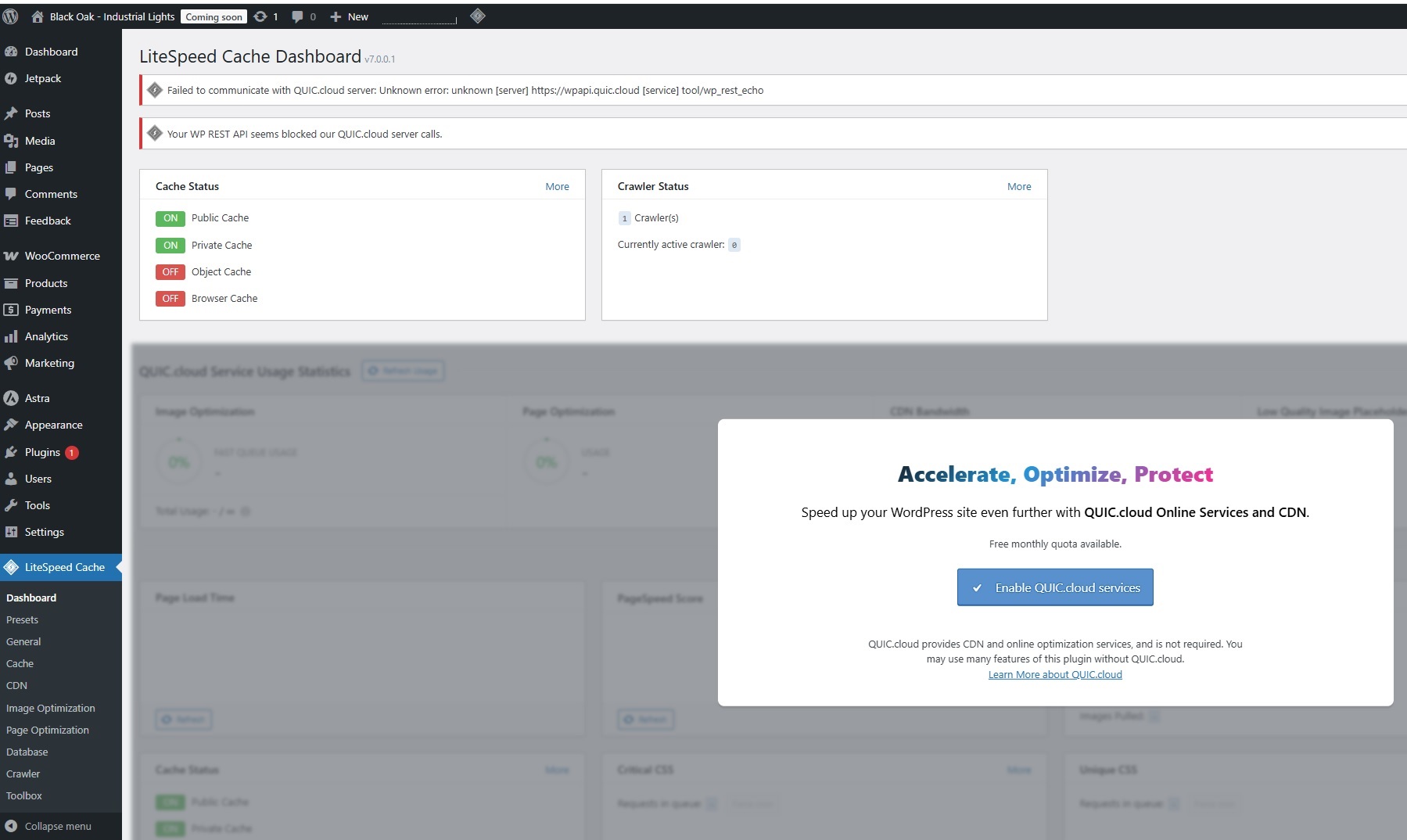Open the New content menu in the admin bar
The image size is (1407, 840).
pos(349,16)
